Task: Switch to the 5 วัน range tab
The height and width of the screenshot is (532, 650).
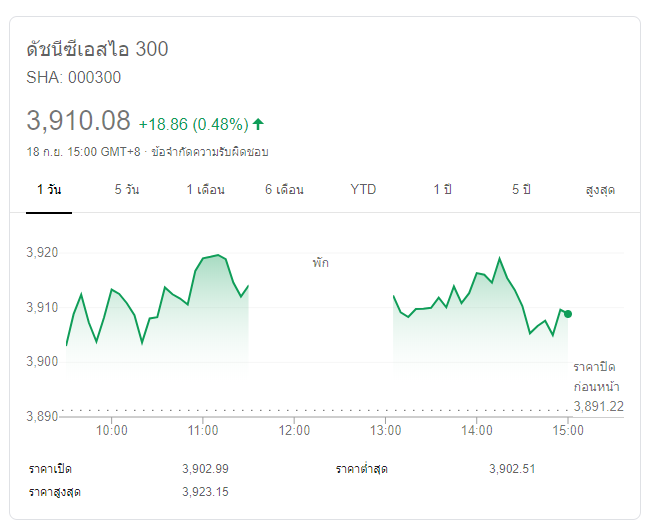Action: tap(127, 189)
